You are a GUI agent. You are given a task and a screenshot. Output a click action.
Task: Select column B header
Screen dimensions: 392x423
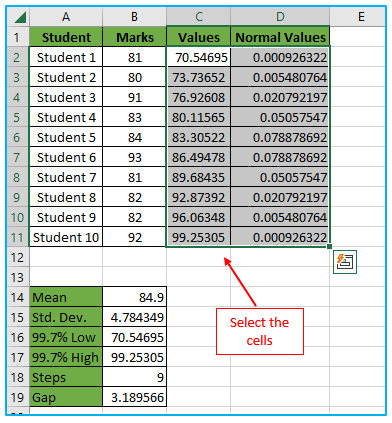click(x=134, y=16)
